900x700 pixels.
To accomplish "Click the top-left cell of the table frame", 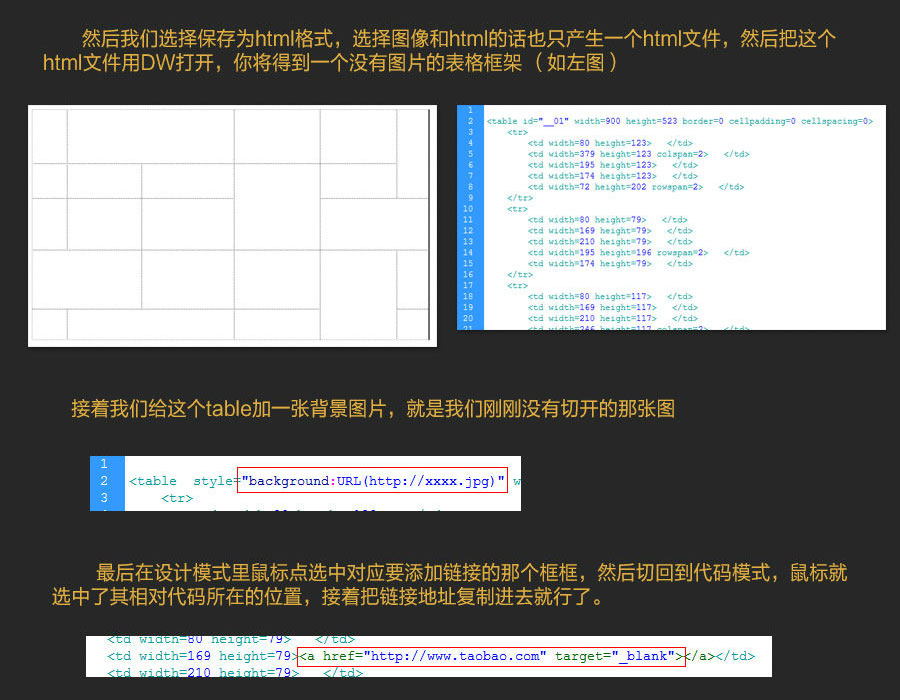I will [x=49, y=136].
